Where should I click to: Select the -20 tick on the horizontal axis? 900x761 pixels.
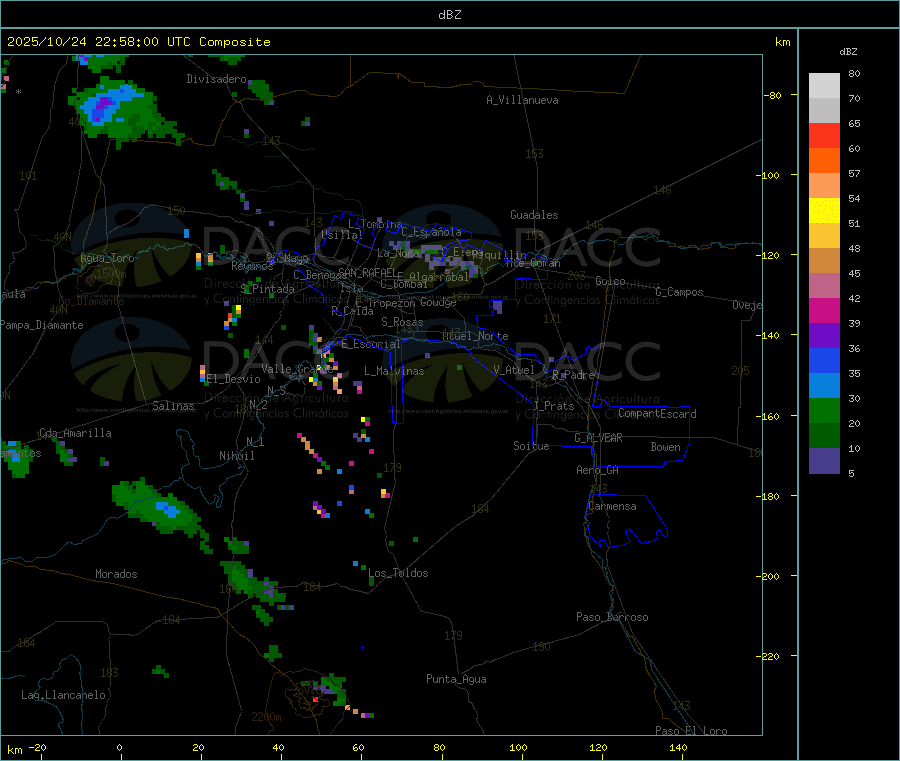(x=37, y=748)
